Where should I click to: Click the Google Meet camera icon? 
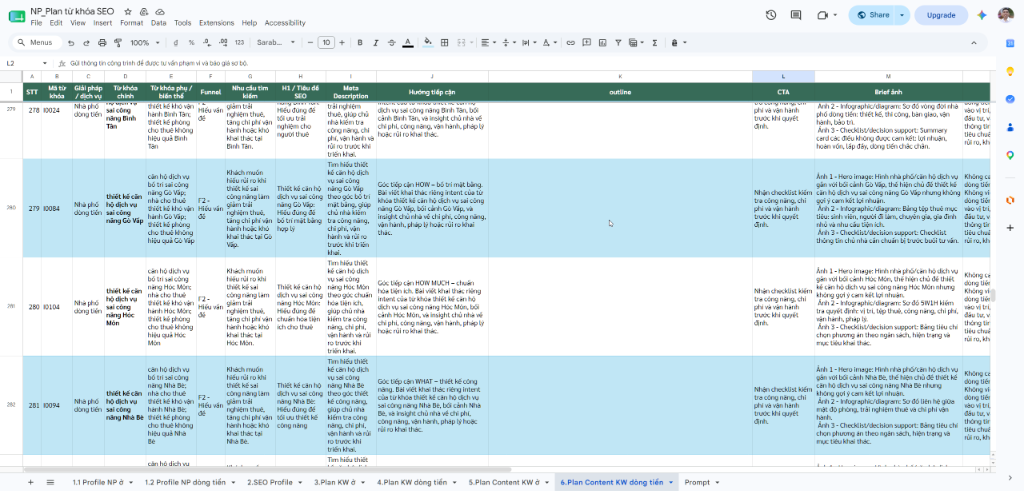pos(822,15)
